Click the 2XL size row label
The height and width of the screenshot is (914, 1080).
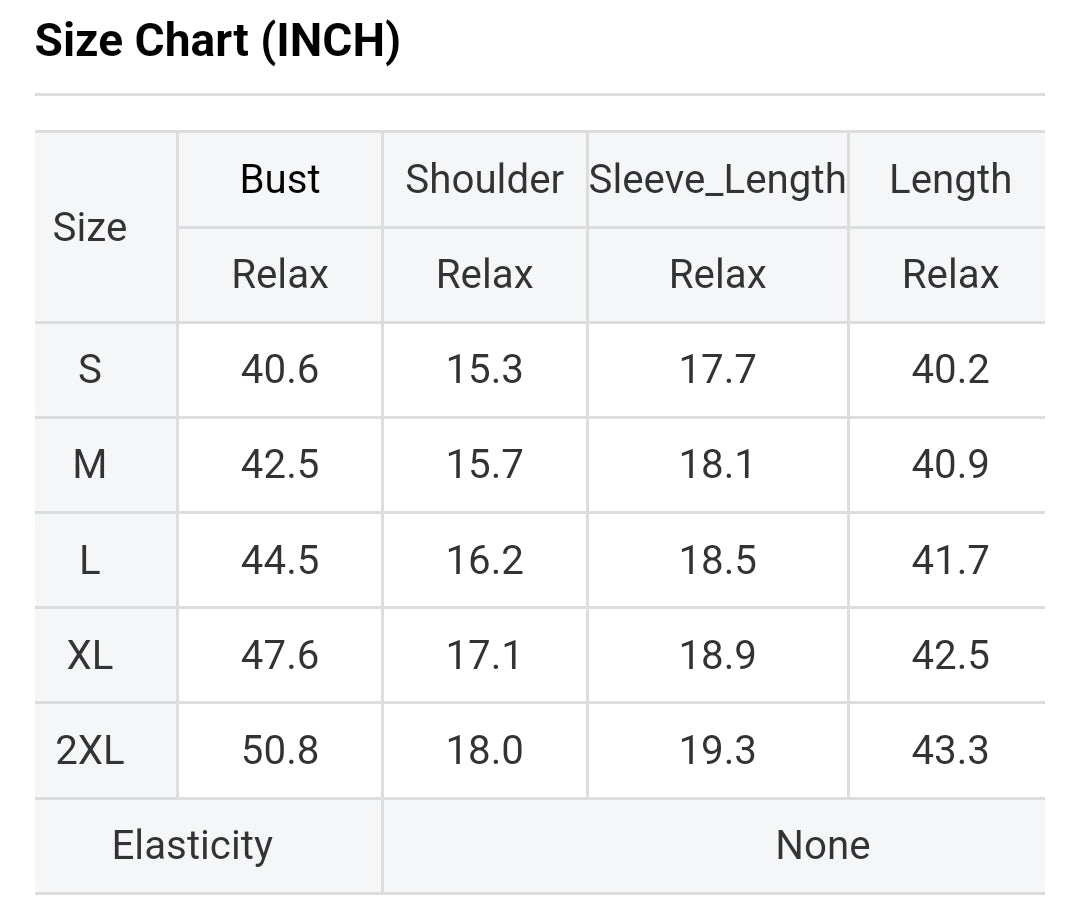(x=90, y=750)
